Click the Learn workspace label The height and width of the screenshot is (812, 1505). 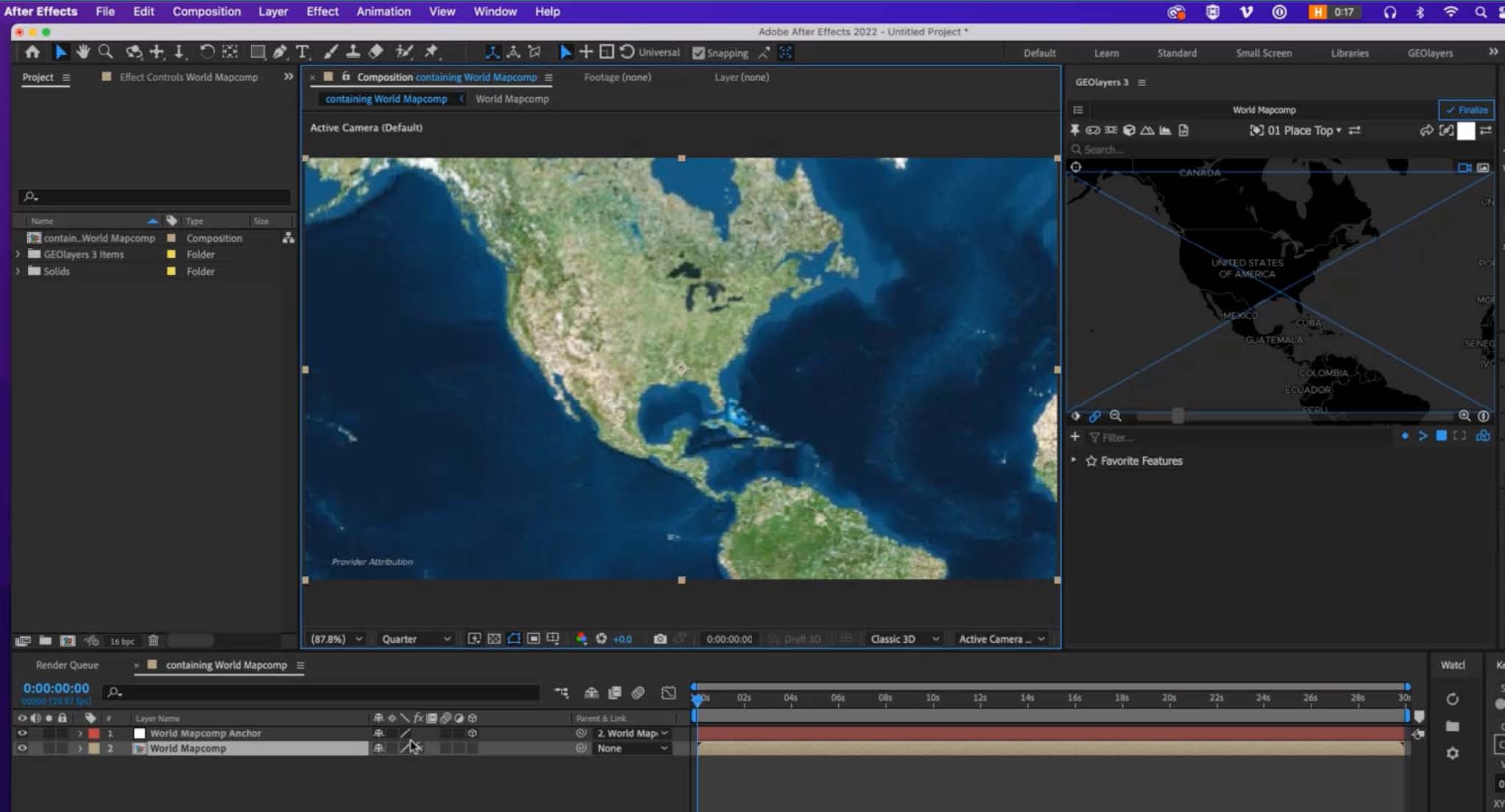pos(1106,52)
